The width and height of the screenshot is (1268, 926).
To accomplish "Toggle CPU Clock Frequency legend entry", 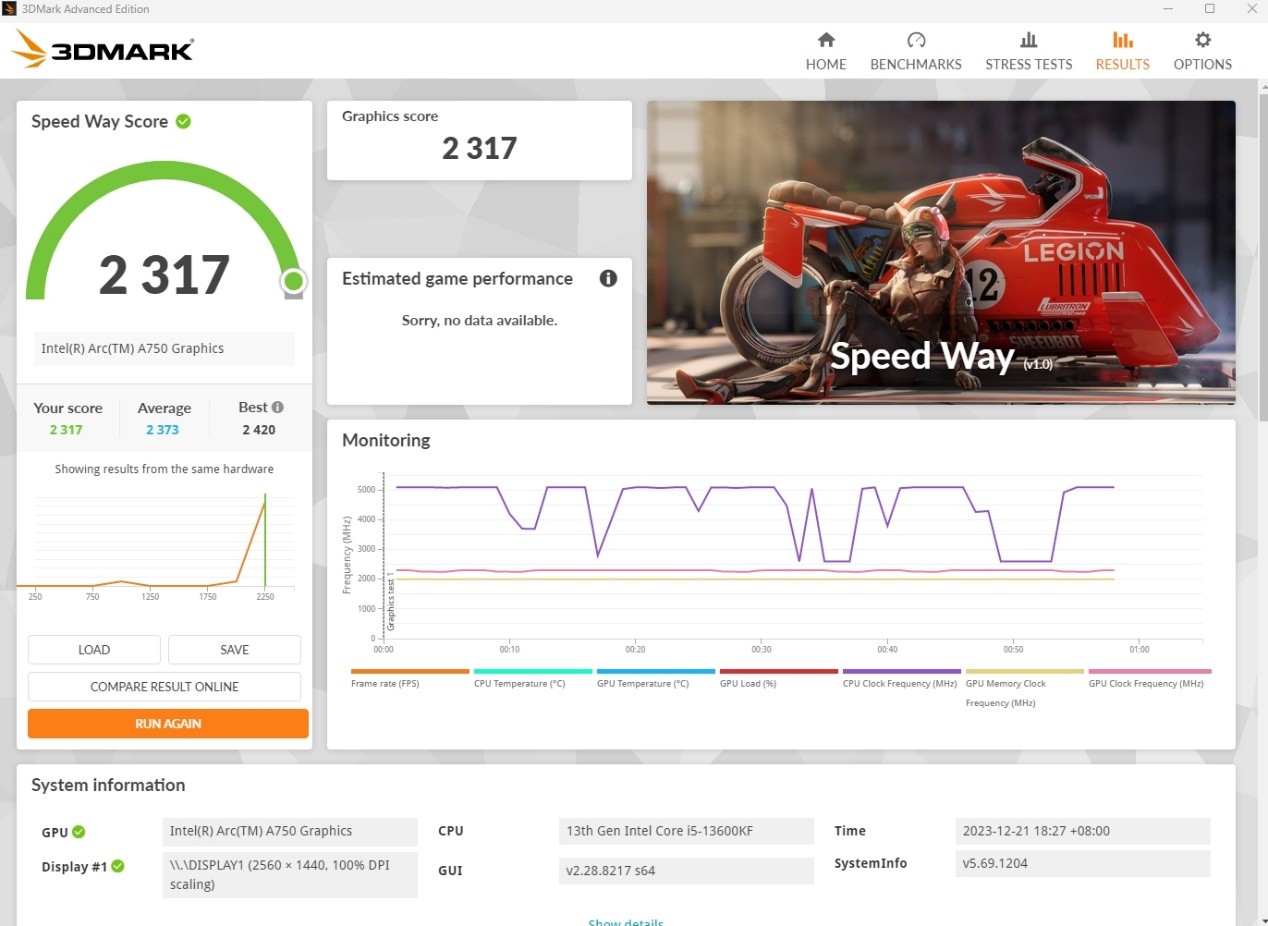I will [902, 678].
